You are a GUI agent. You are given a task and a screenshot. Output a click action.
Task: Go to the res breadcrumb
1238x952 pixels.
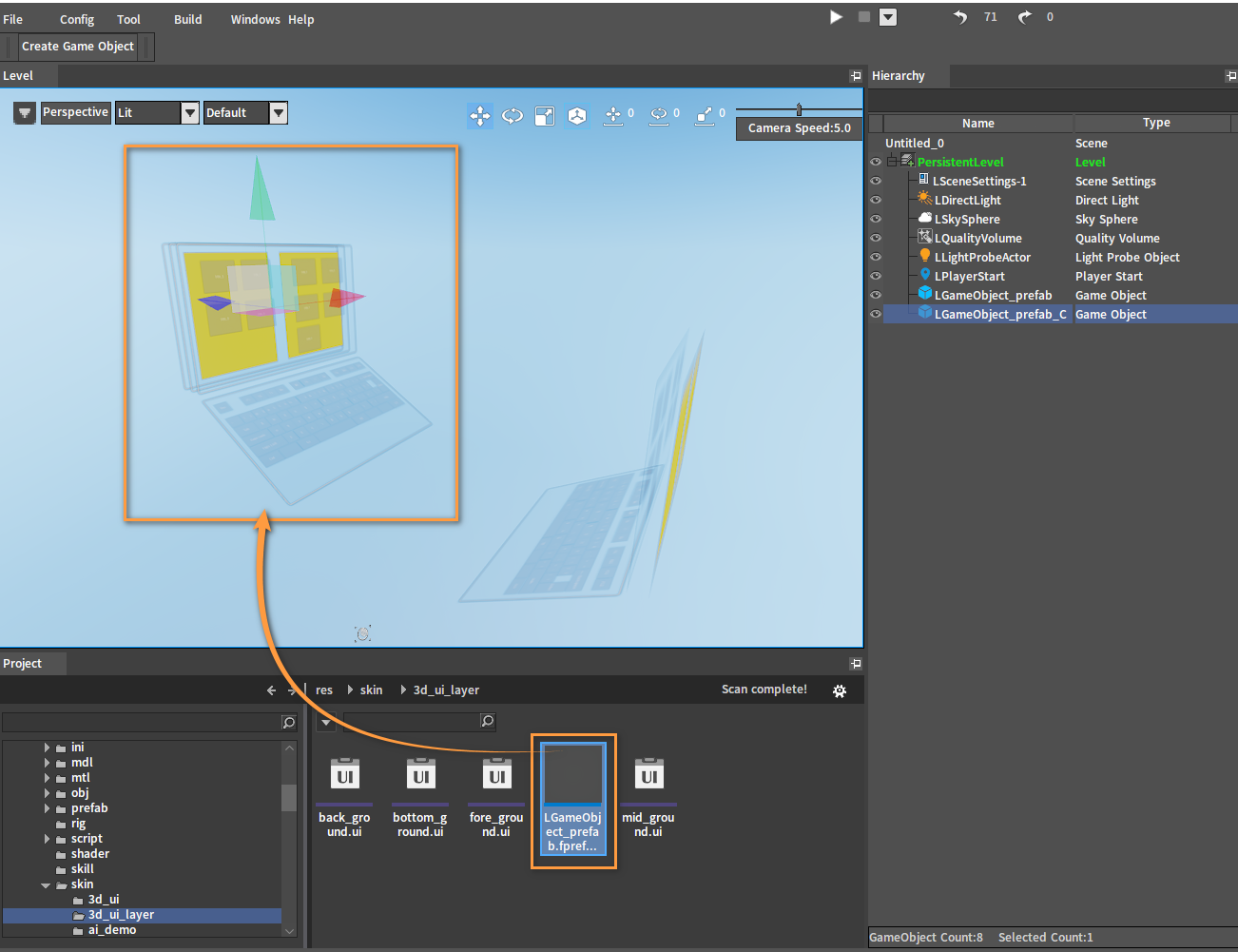coord(324,690)
